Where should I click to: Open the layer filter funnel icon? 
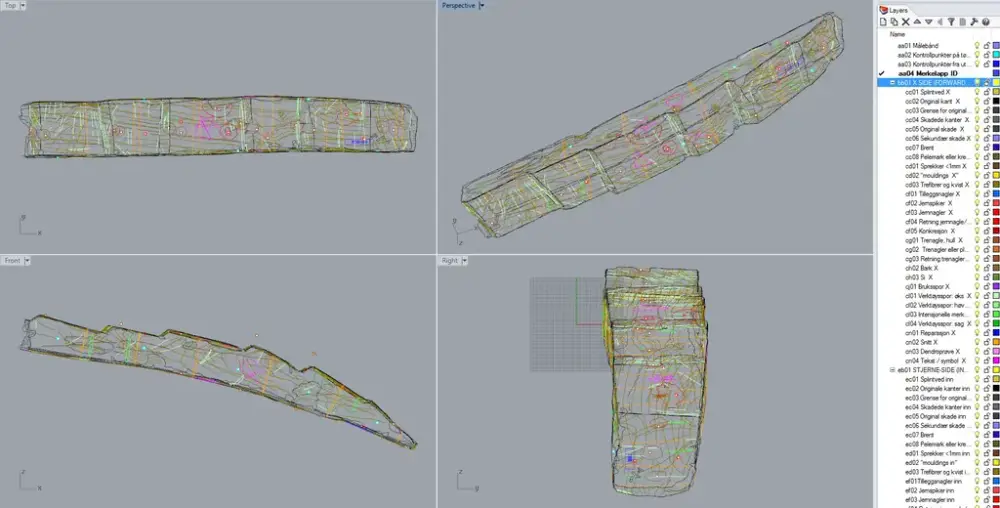click(951, 21)
